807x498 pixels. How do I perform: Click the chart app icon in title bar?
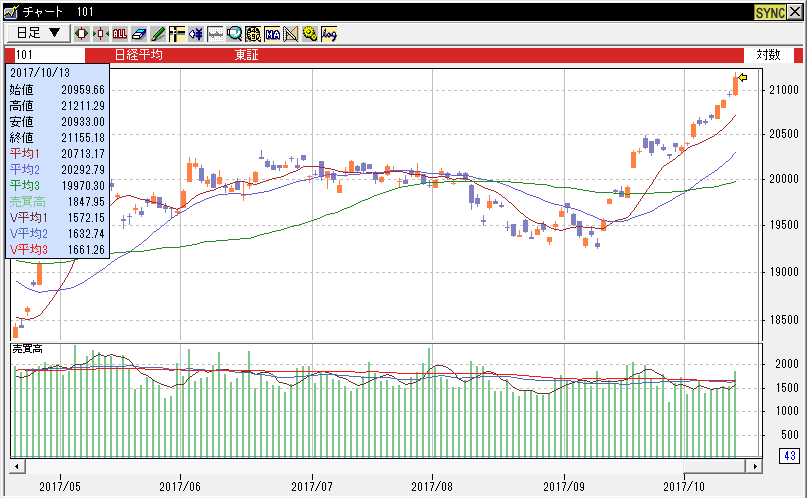(x=10, y=11)
